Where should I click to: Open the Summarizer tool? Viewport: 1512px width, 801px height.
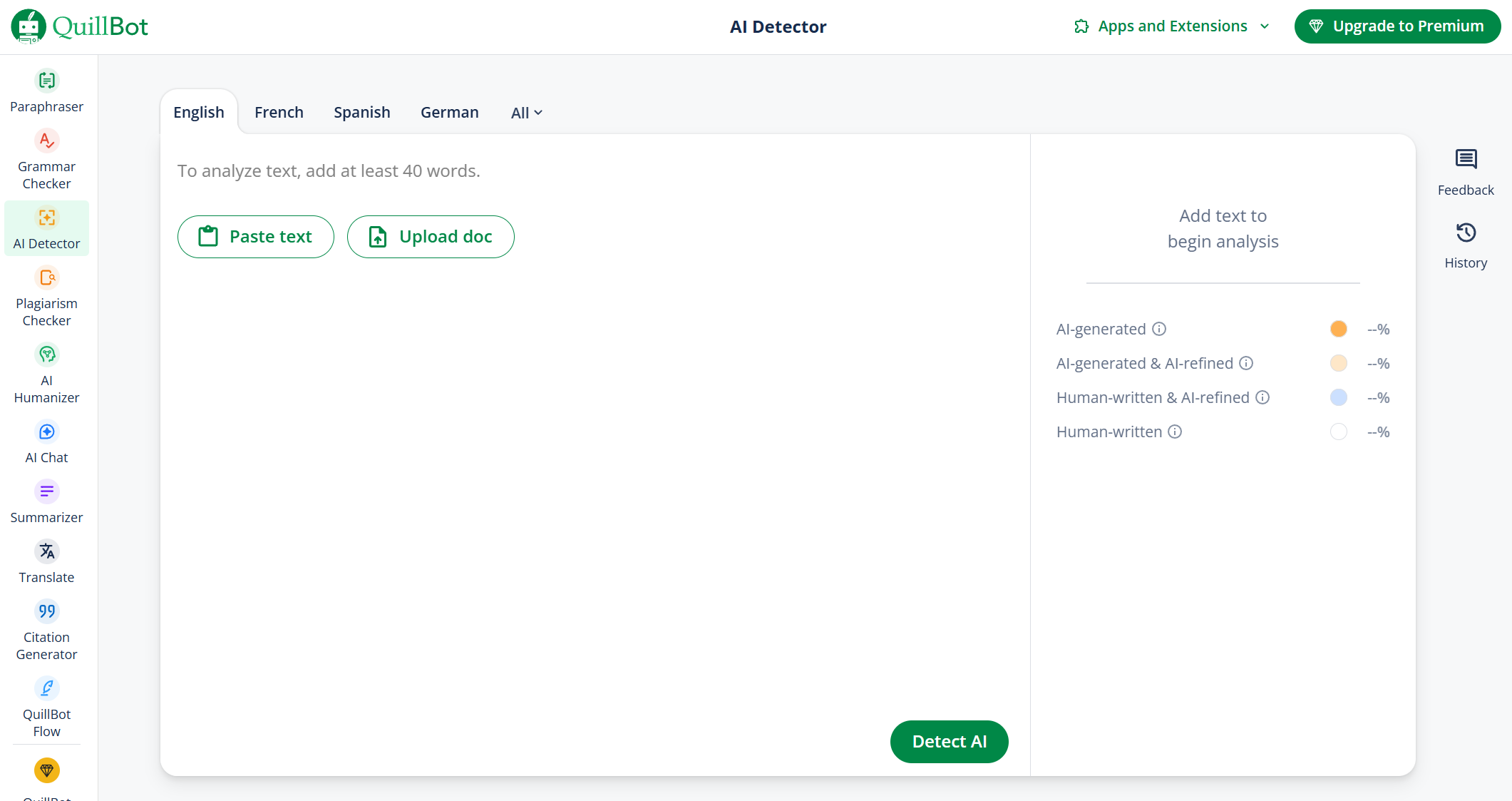tap(46, 502)
